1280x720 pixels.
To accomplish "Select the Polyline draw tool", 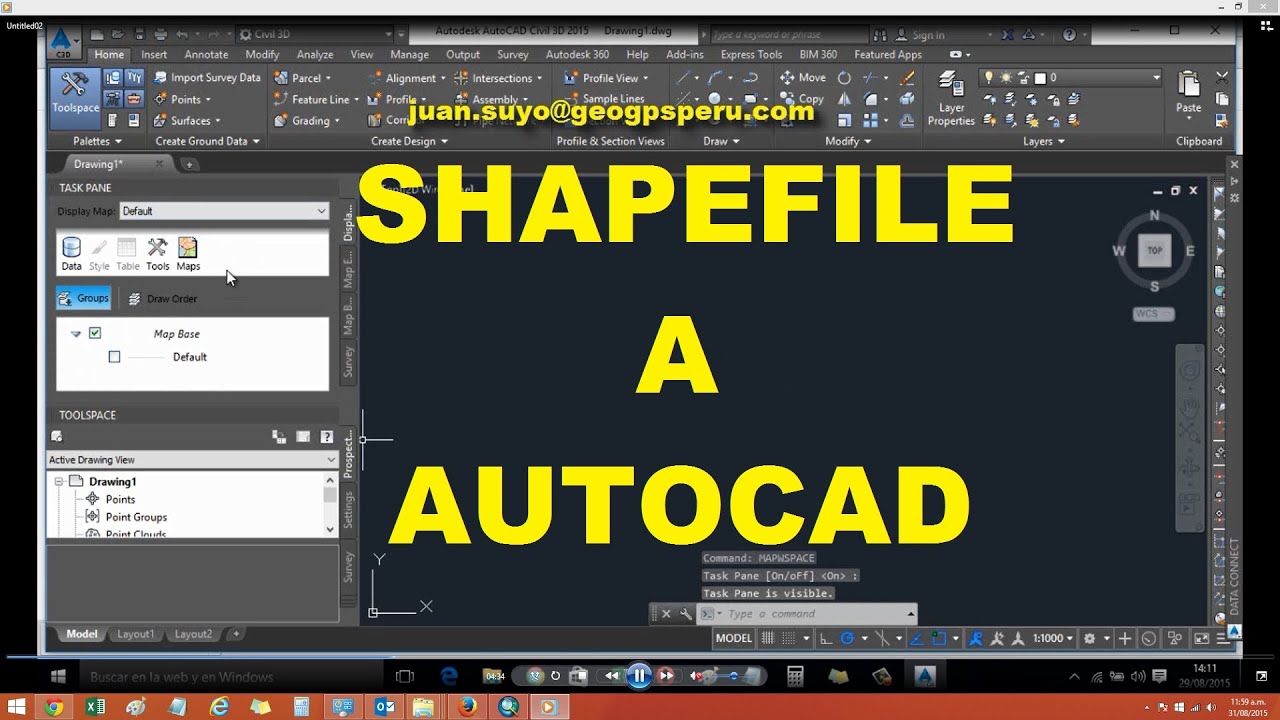I will click(x=716, y=77).
